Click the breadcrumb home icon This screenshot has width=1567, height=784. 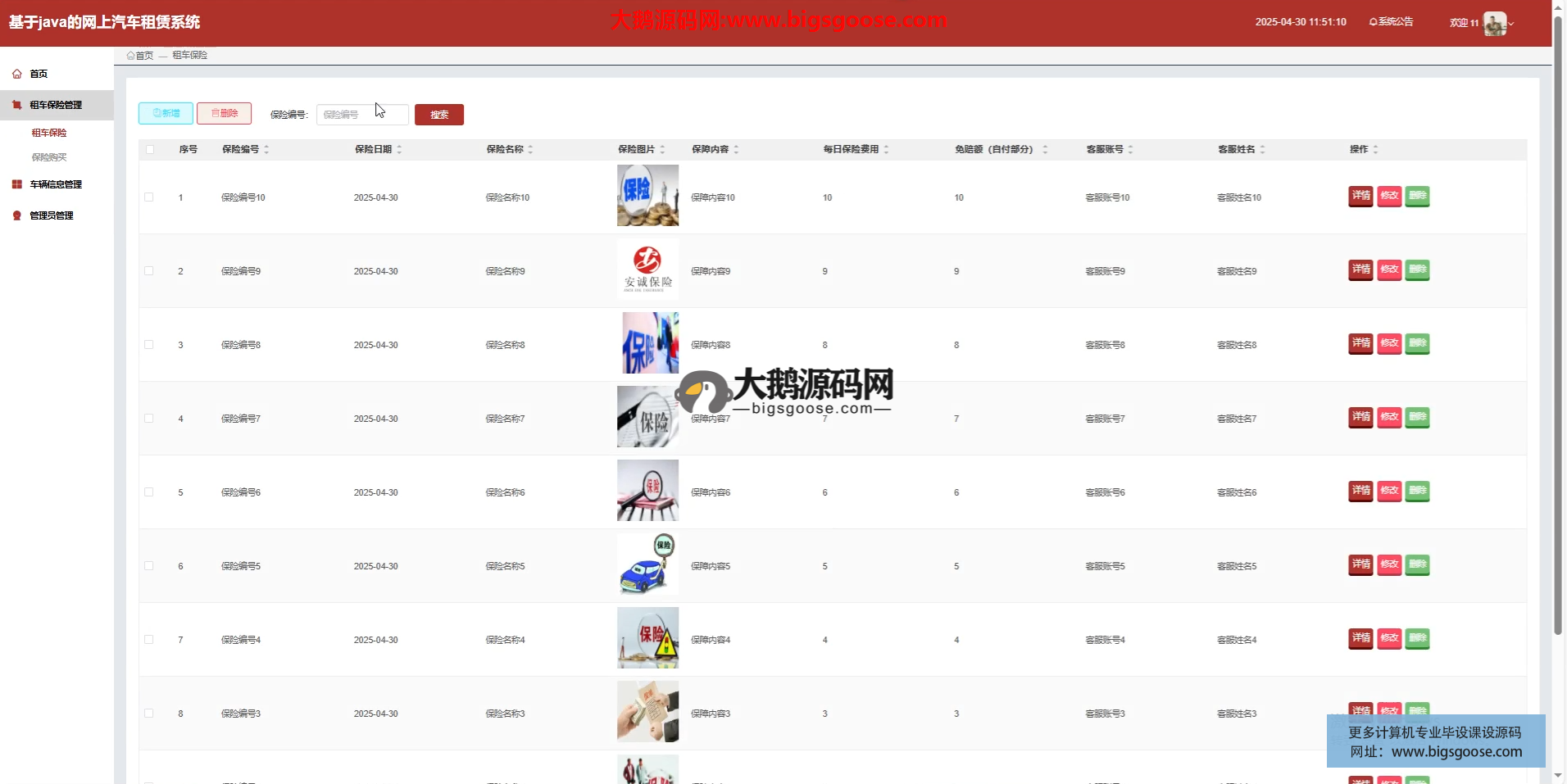131,56
